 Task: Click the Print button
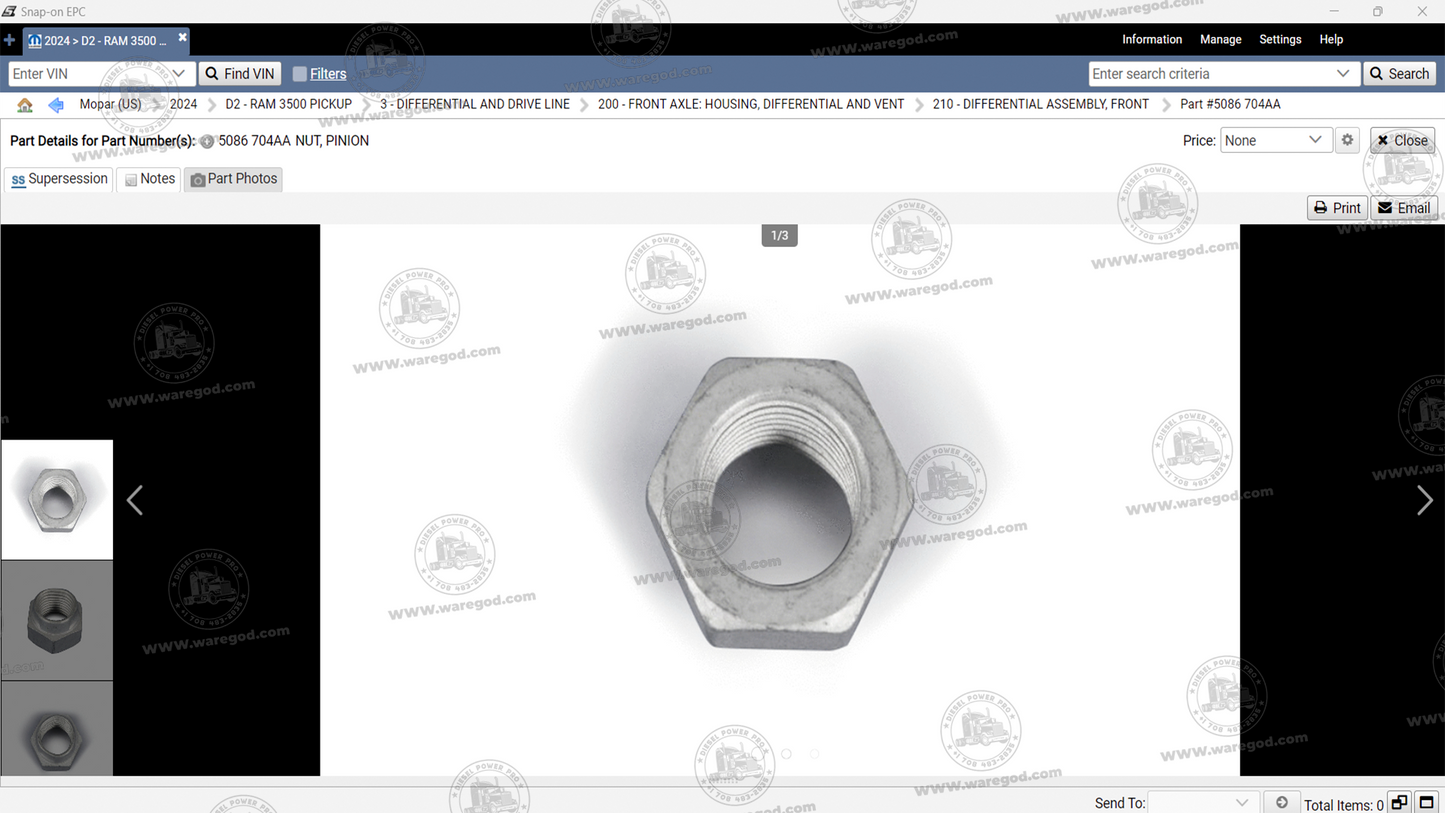(1337, 207)
